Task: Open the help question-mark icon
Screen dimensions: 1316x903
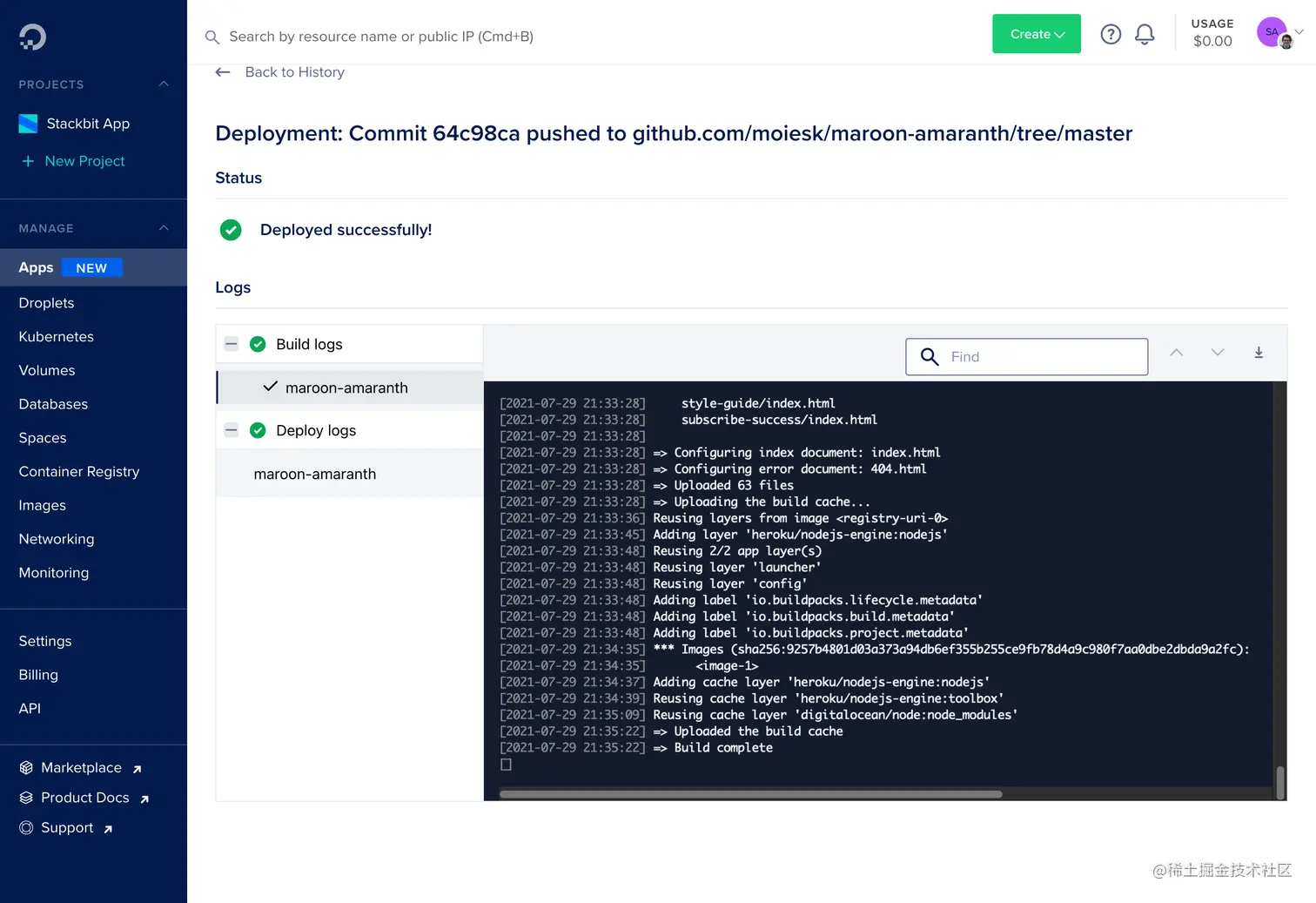Action: [x=1111, y=33]
